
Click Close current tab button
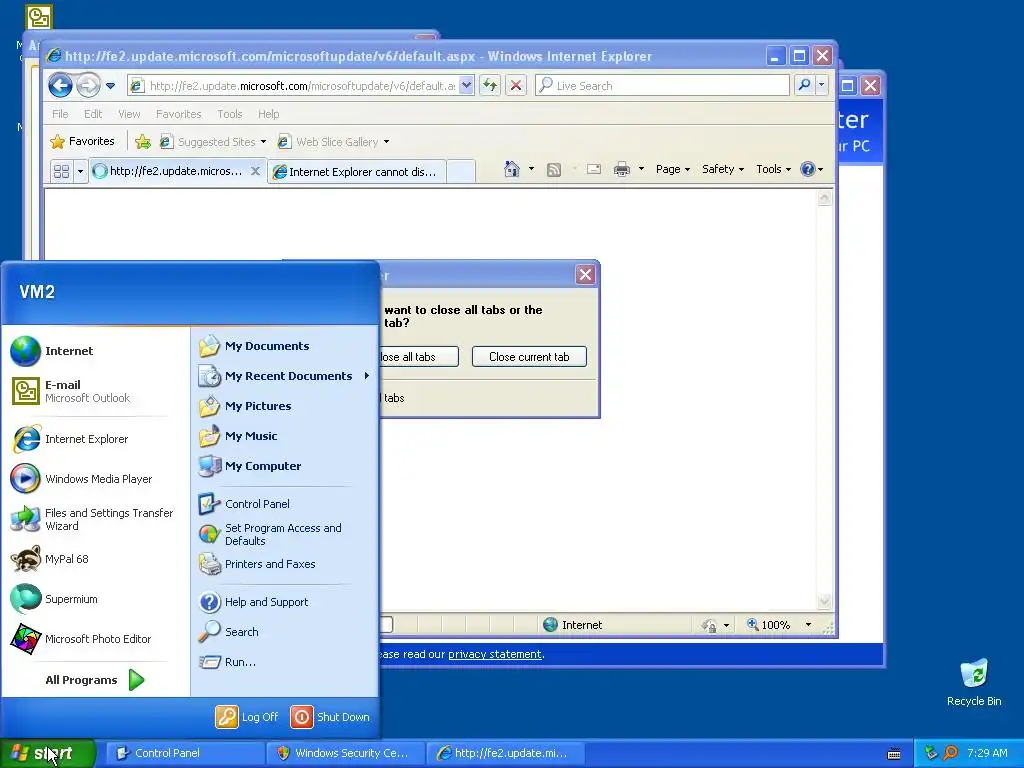point(529,357)
